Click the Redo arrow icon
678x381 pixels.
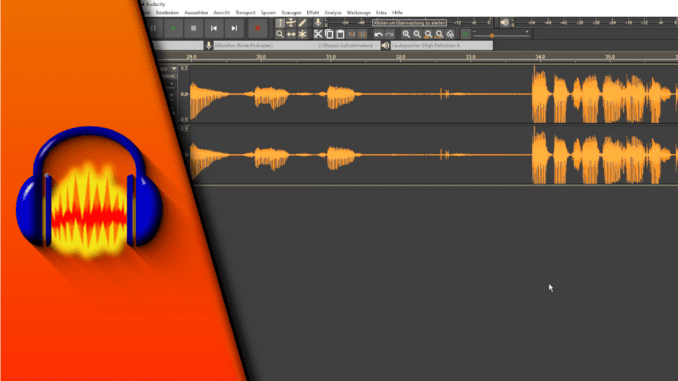click(390, 34)
